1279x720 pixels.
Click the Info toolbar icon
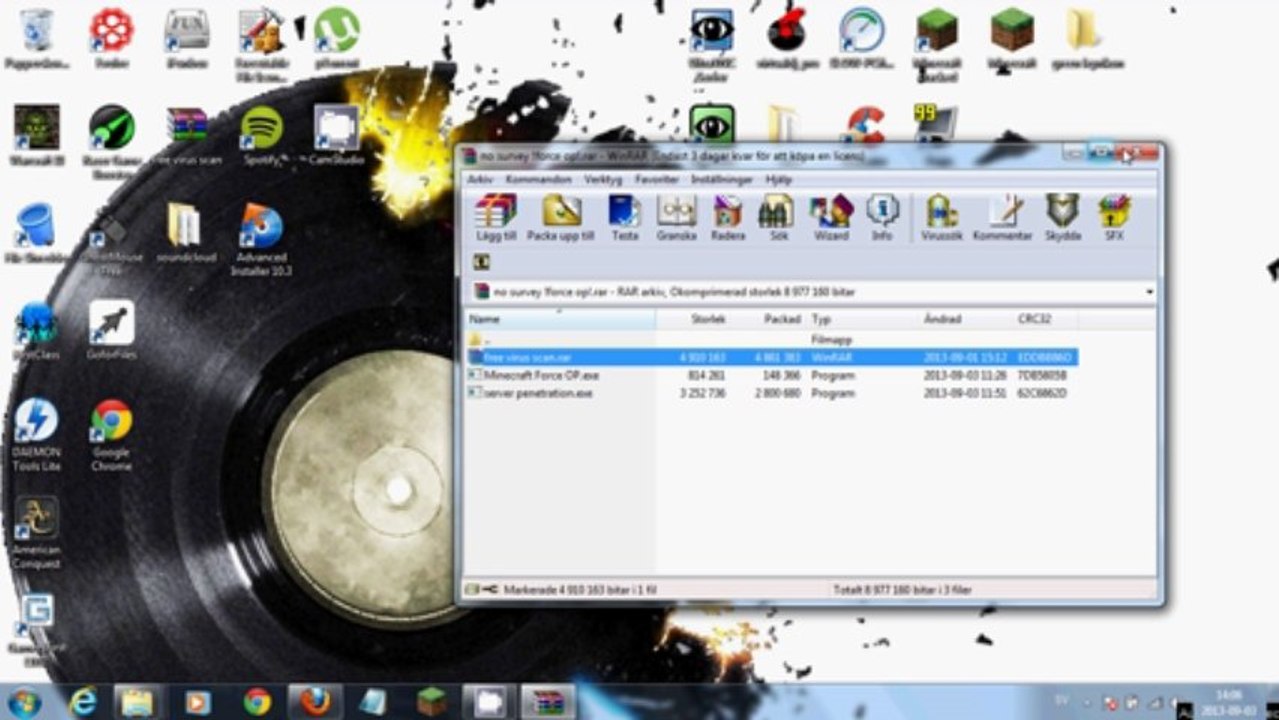882,217
